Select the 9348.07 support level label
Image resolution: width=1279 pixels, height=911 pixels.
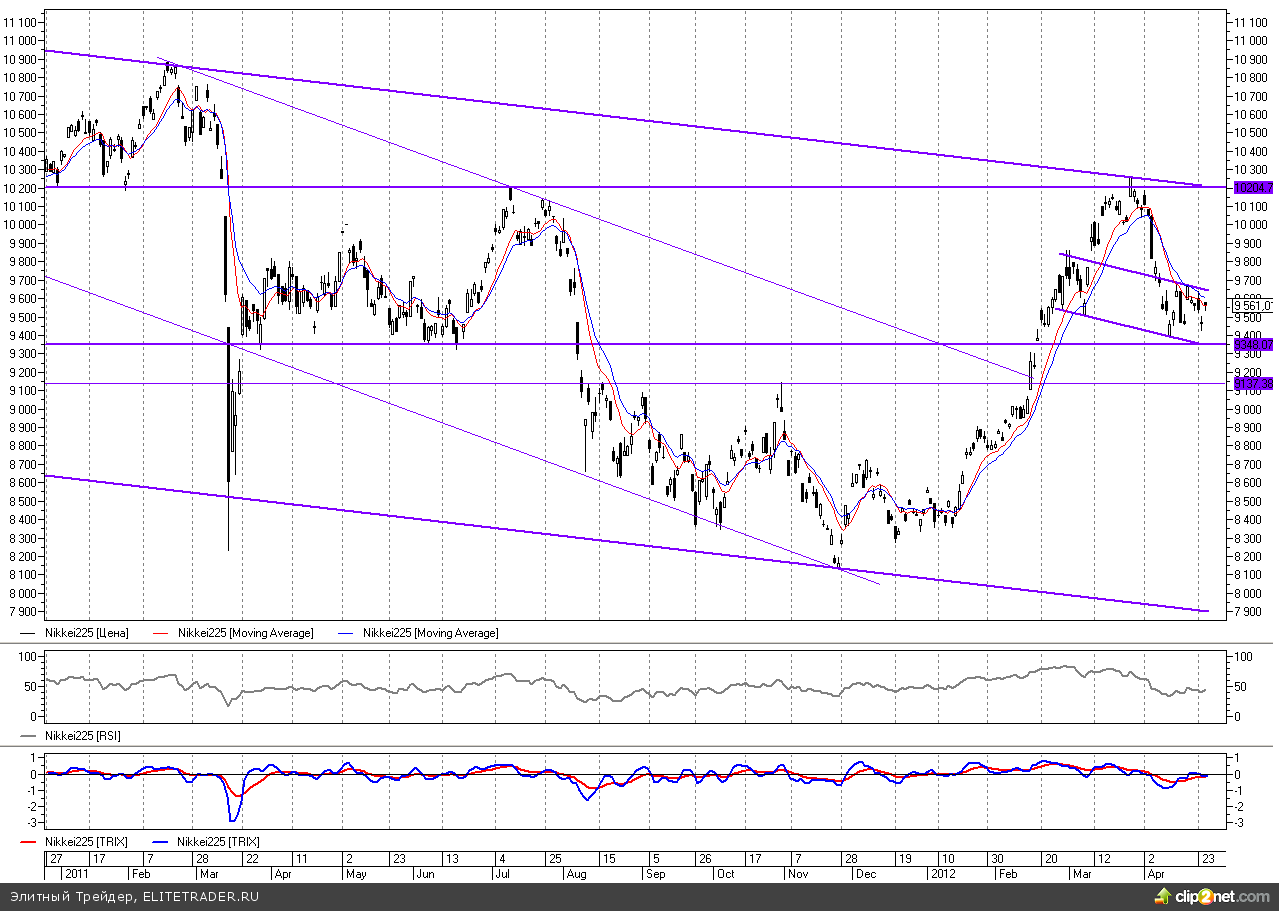pos(1252,344)
